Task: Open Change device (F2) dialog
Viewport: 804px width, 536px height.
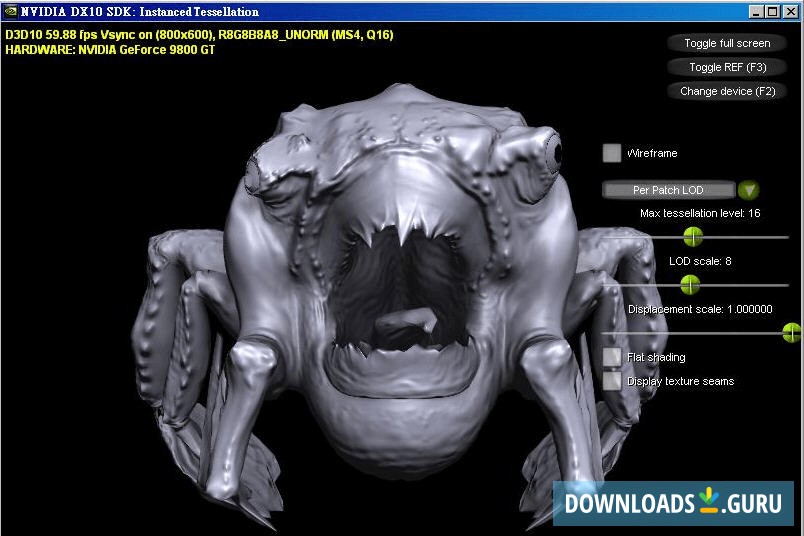Action: pyautogui.click(x=727, y=91)
